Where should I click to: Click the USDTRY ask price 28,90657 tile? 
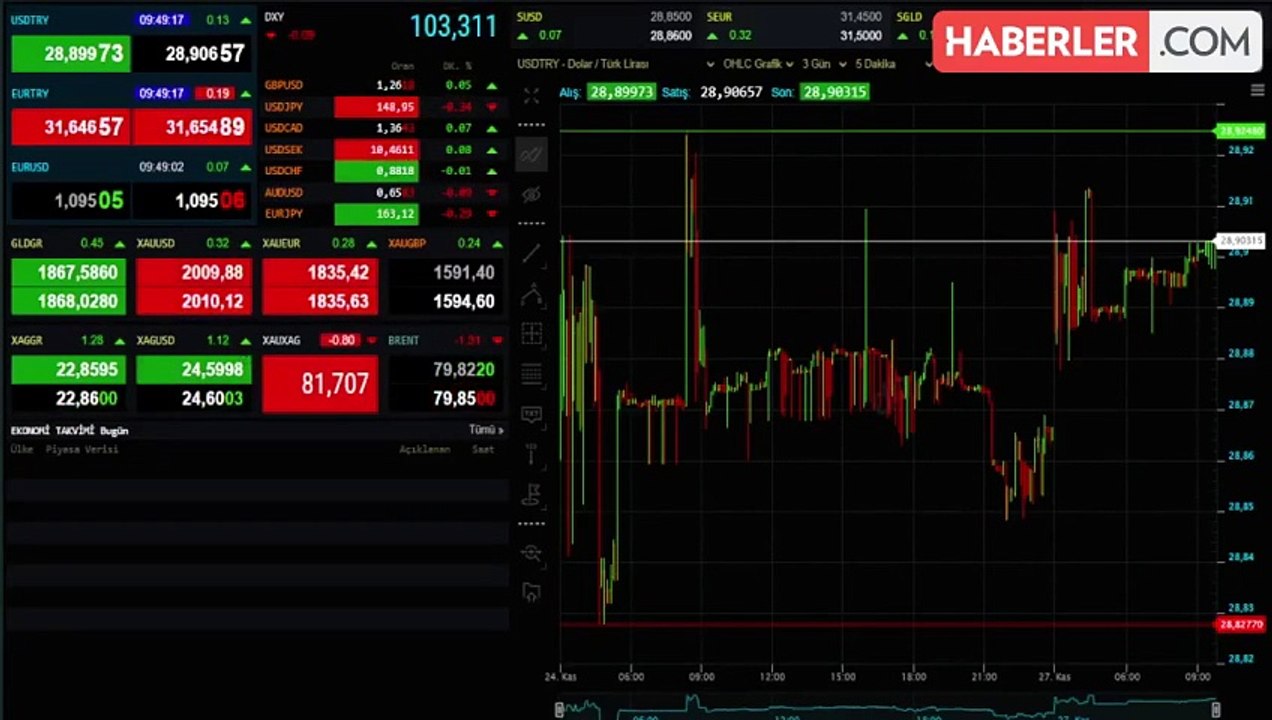tap(192, 53)
